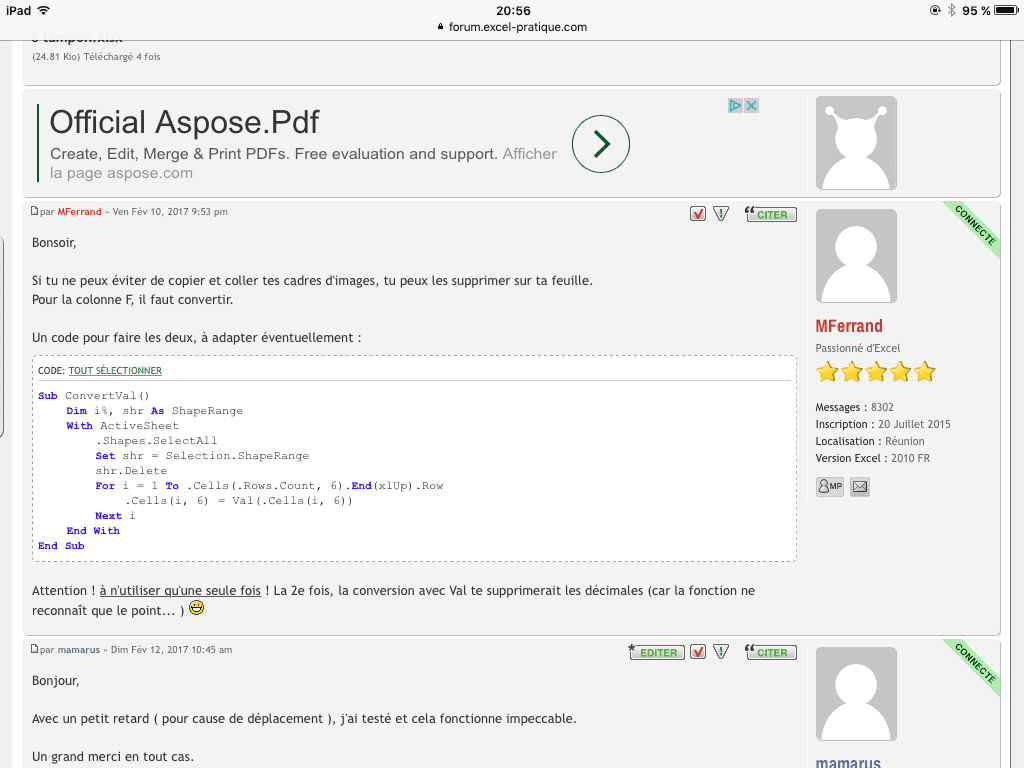The width and height of the screenshot is (1024, 768).
Task: Click MFerrand username under avatar
Action: tap(849, 326)
